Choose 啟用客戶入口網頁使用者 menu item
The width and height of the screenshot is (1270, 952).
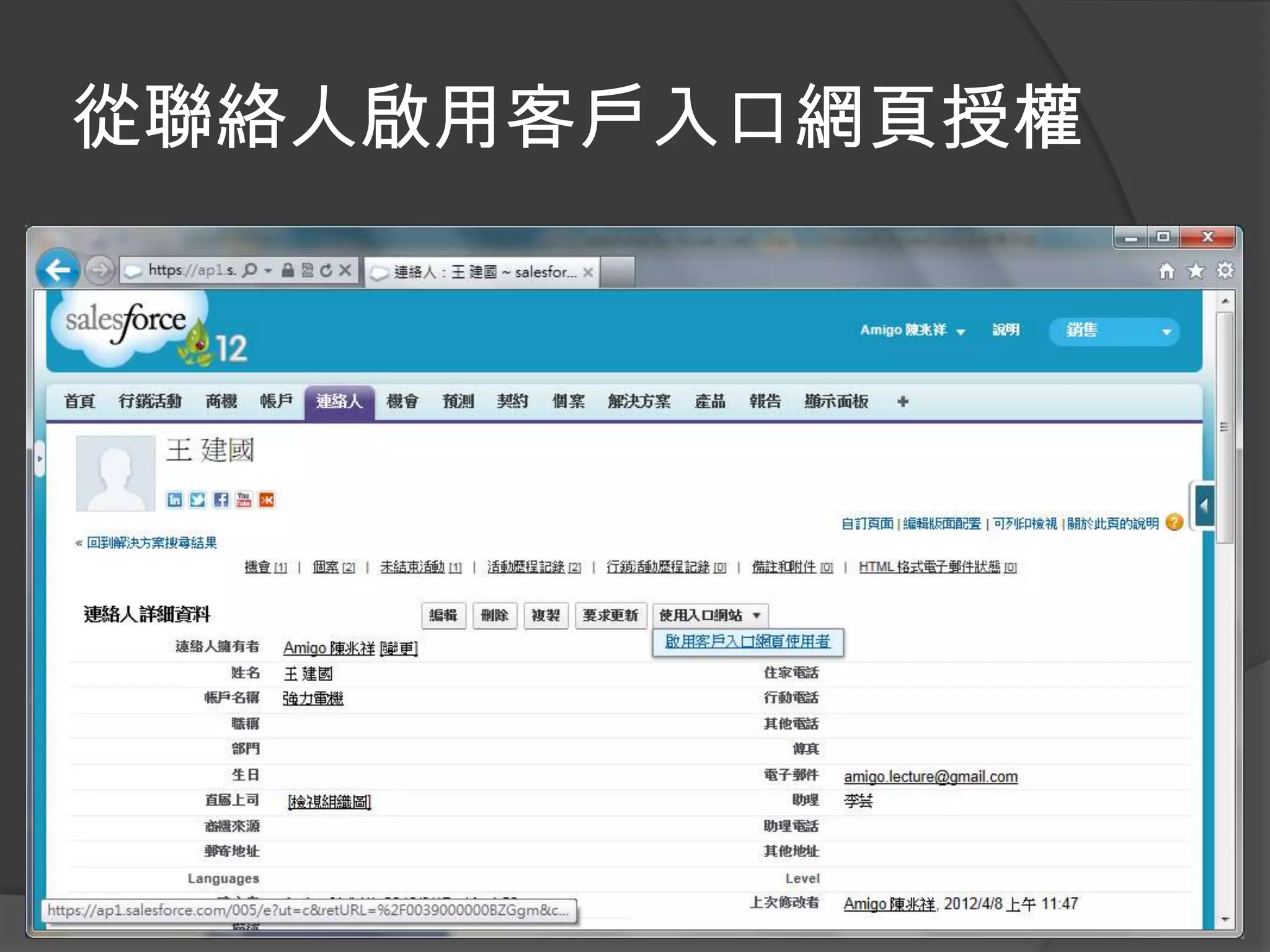tap(747, 642)
